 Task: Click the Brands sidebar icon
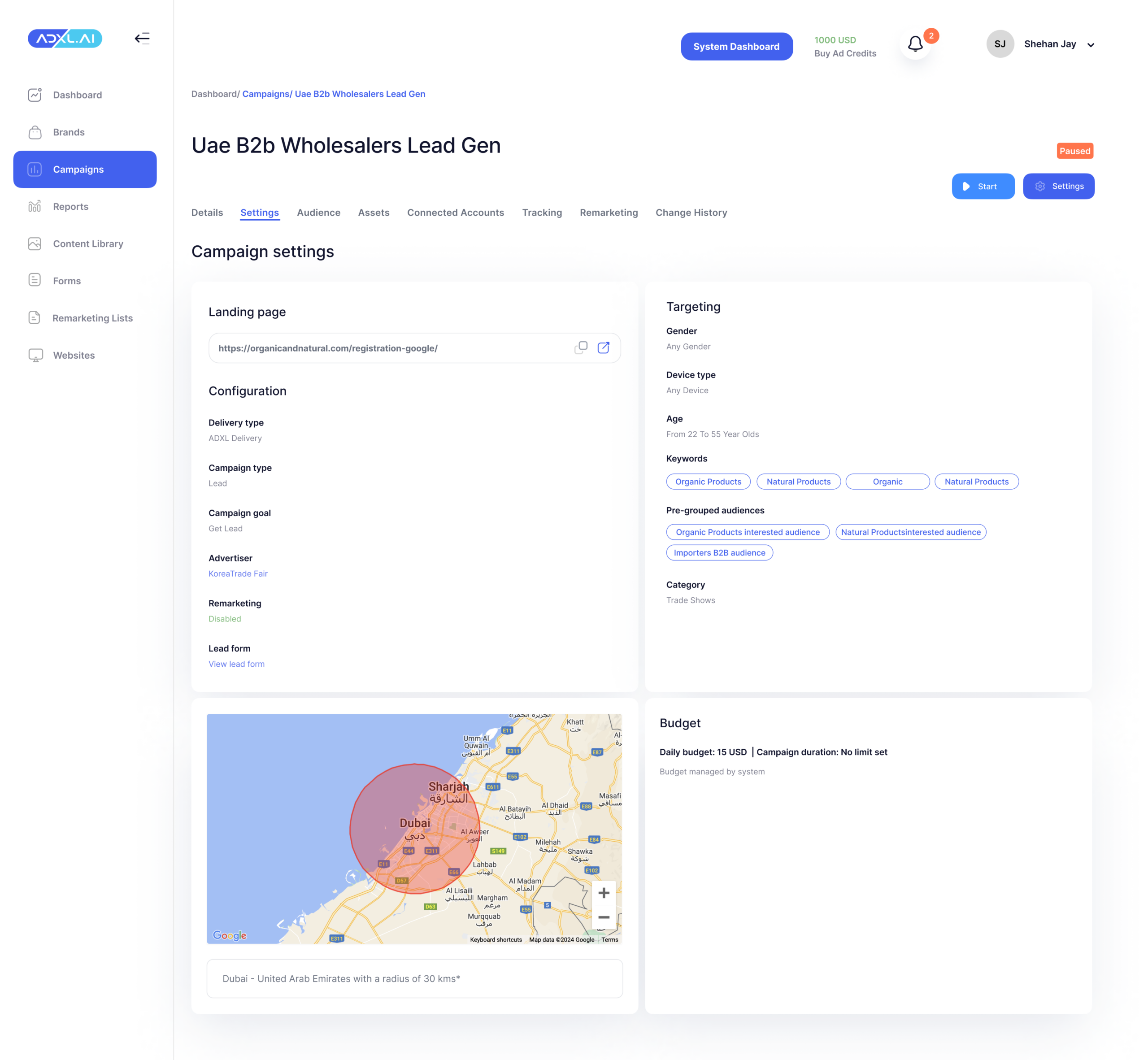pyautogui.click(x=35, y=133)
